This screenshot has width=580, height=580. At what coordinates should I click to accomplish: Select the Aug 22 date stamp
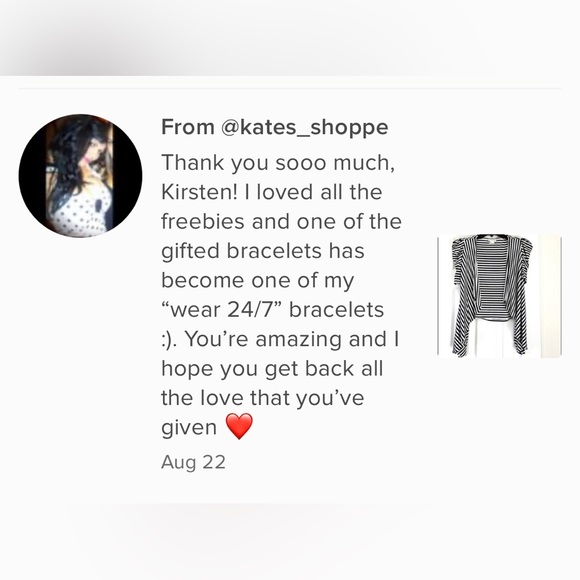click(x=193, y=462)
